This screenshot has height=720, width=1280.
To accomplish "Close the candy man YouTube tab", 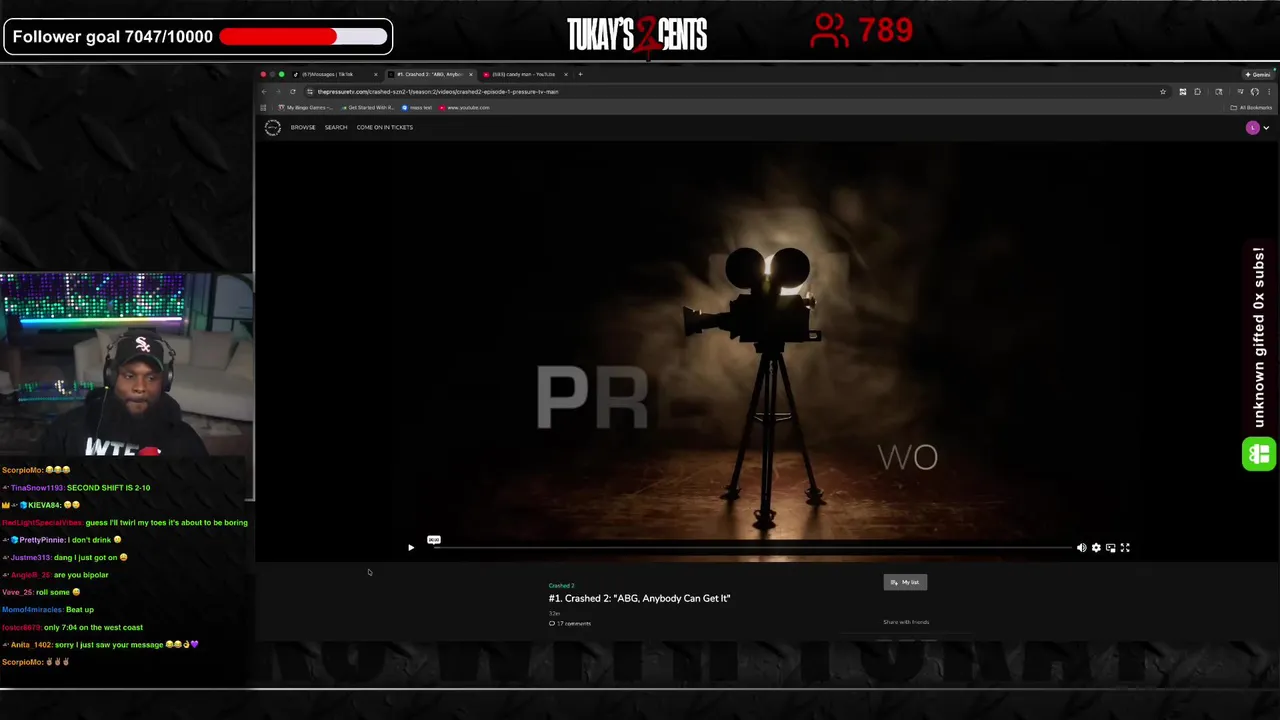I will (x=566, y=74).
